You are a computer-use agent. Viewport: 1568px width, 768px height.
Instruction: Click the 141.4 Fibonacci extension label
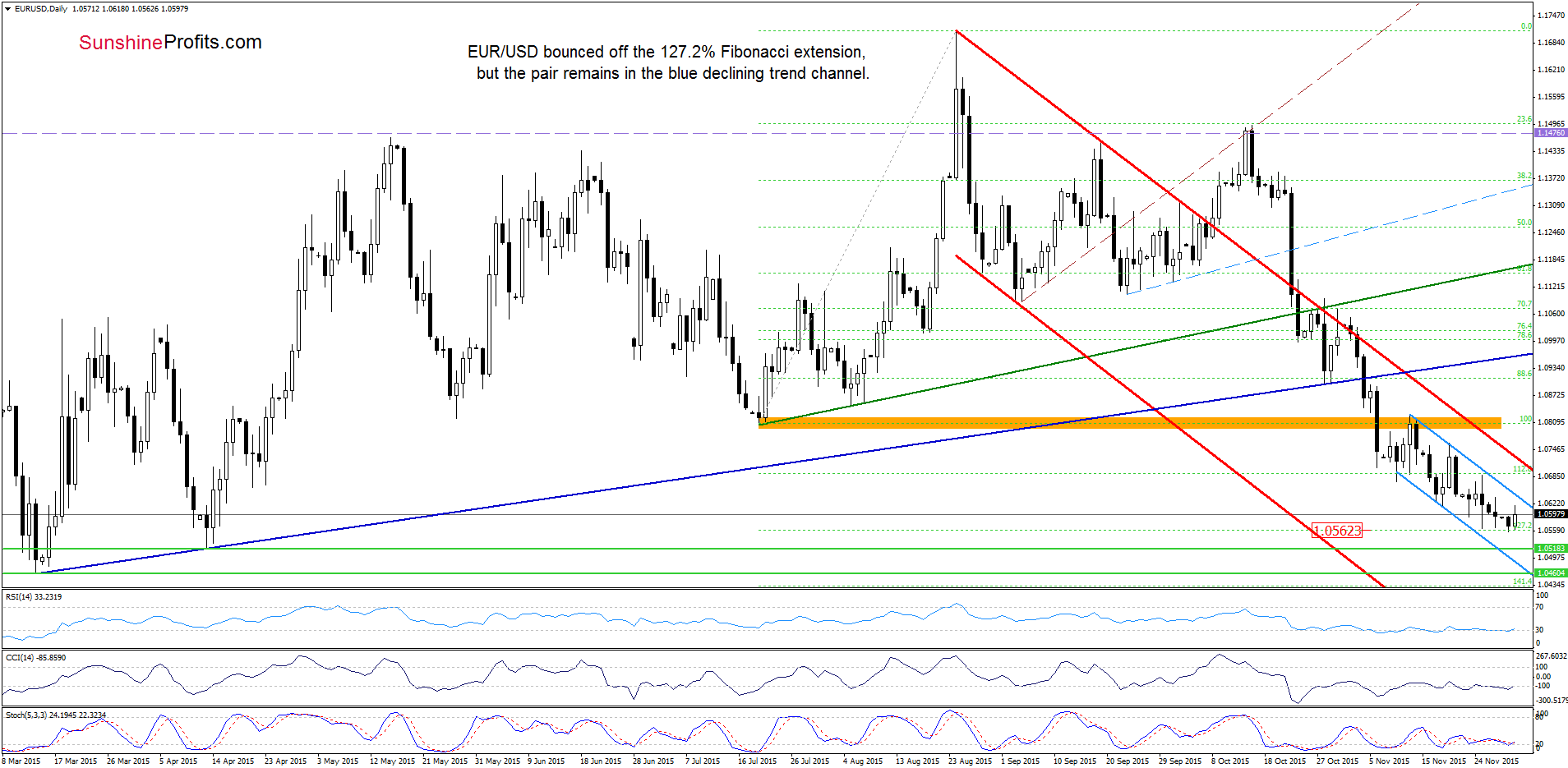(1523, 582)
